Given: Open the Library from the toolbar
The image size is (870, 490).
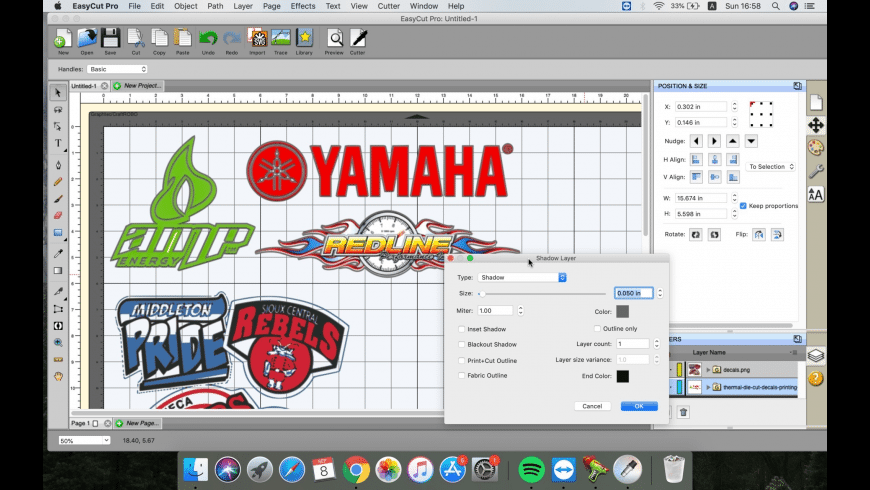Looking at the screenshot, I should coord(304,41).
